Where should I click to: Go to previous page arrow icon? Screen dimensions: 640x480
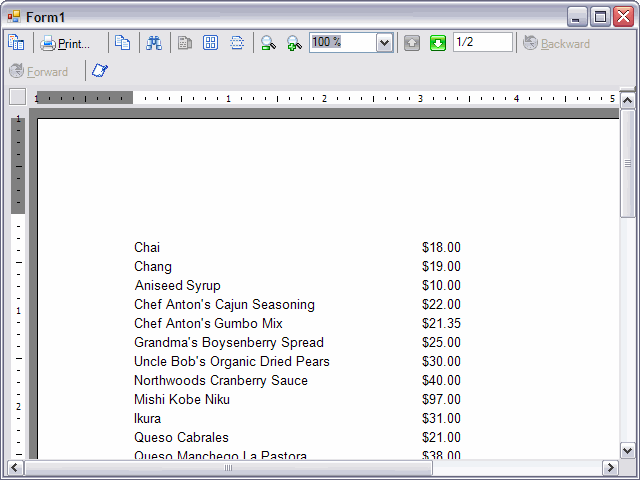412,43
